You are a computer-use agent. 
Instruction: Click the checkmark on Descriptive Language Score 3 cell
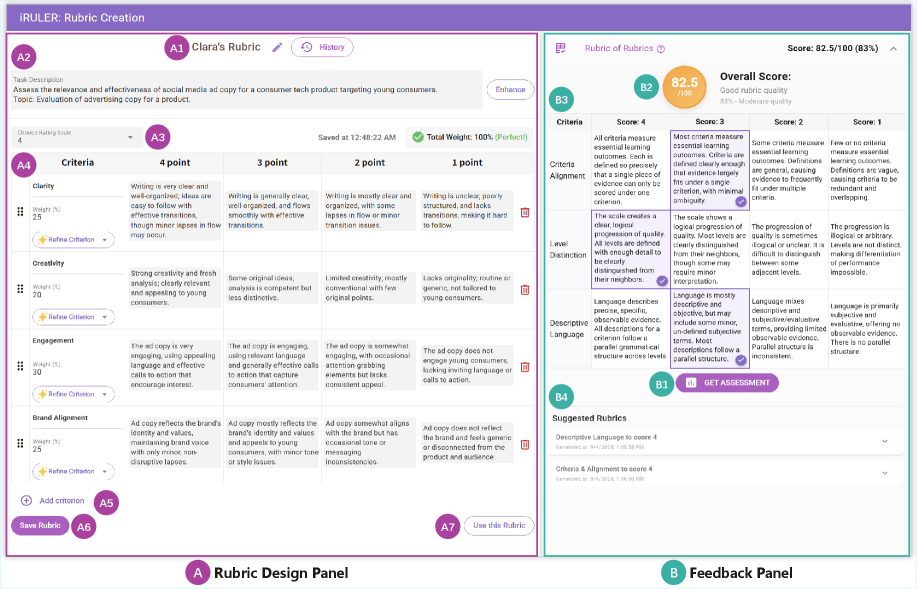(x=741, y=360)
